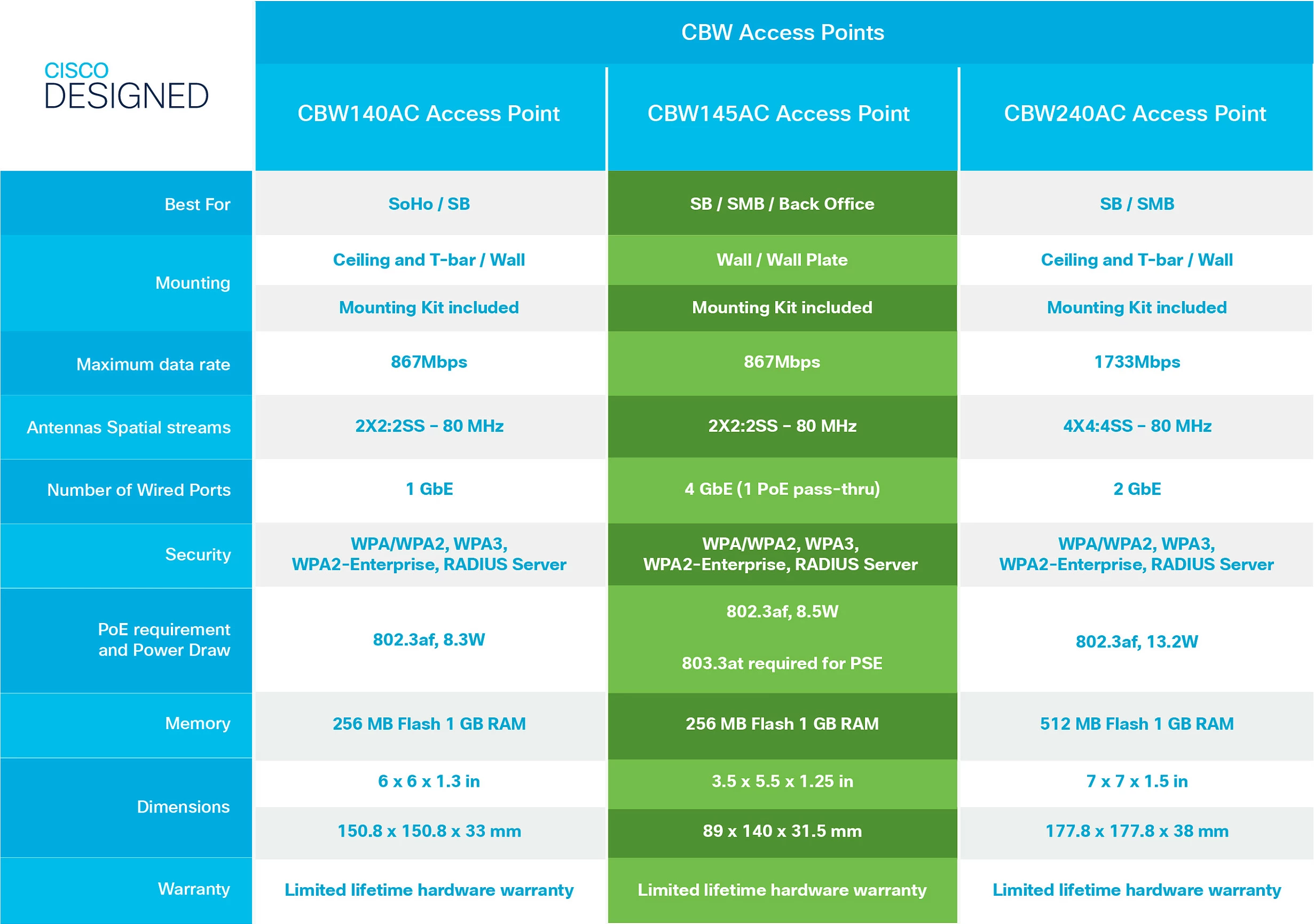Click the Cisco Designed logo
The width and height of the screenshot is (1314, 924).
[x=126, y=85]
